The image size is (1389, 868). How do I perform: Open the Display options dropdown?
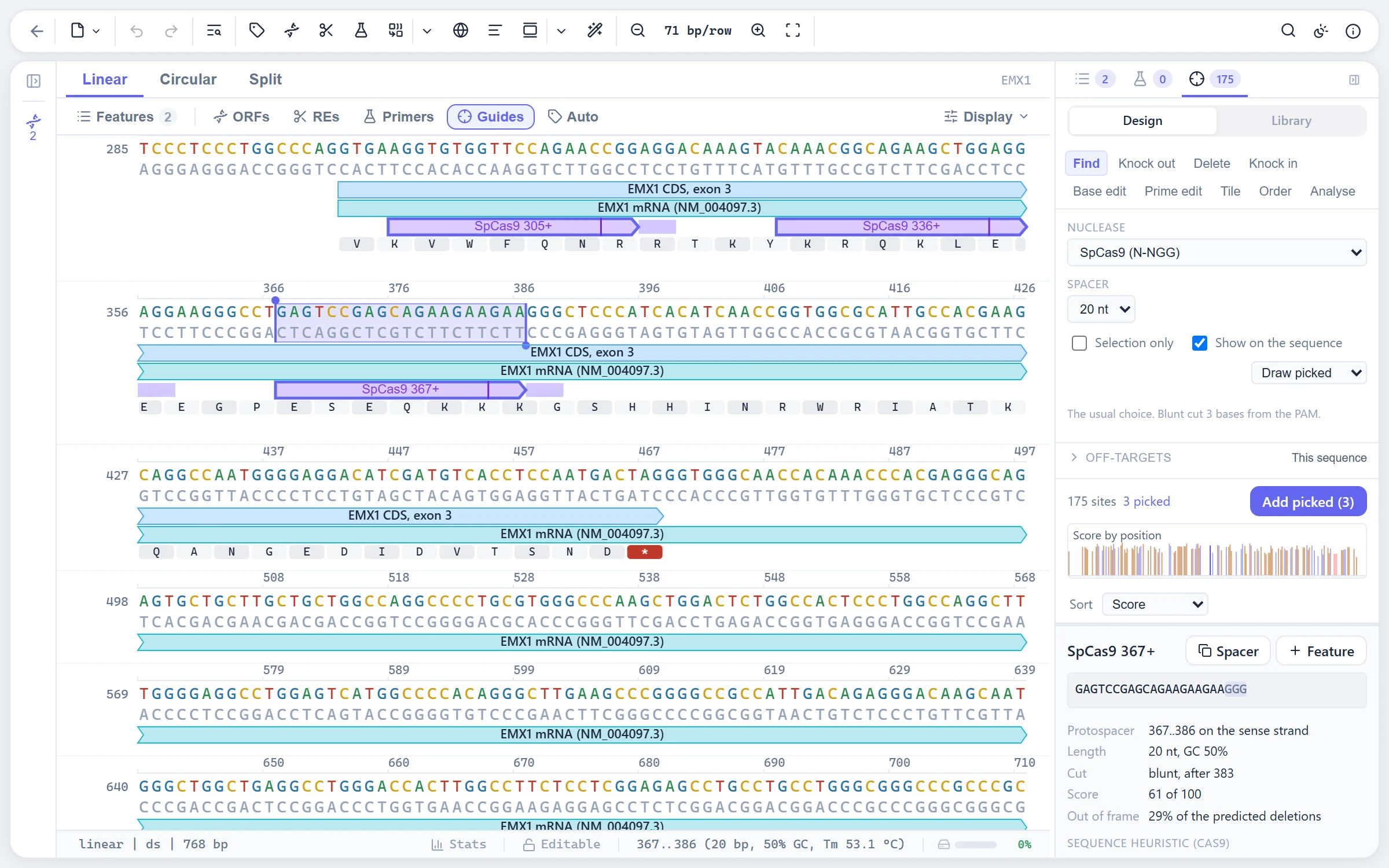tap(986, 117)
